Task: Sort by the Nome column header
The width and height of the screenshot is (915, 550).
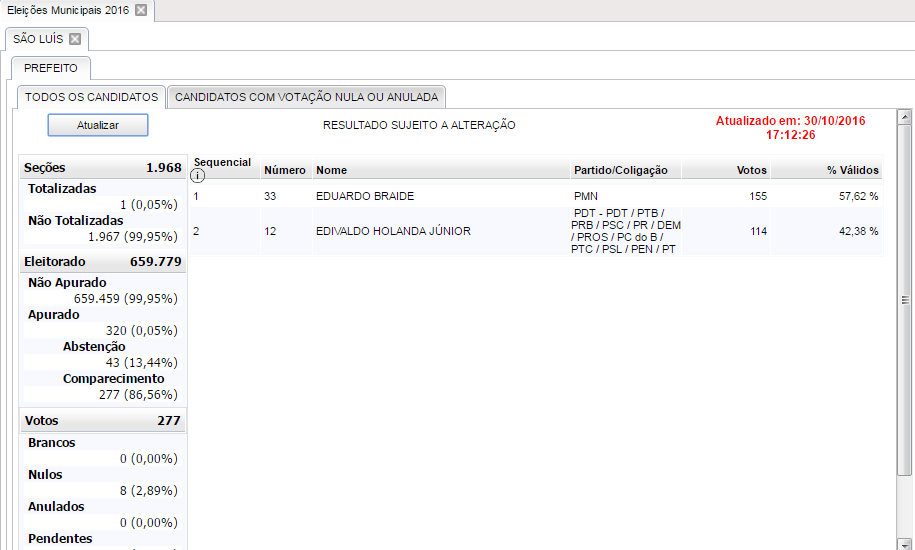Action: click(331, 170)
